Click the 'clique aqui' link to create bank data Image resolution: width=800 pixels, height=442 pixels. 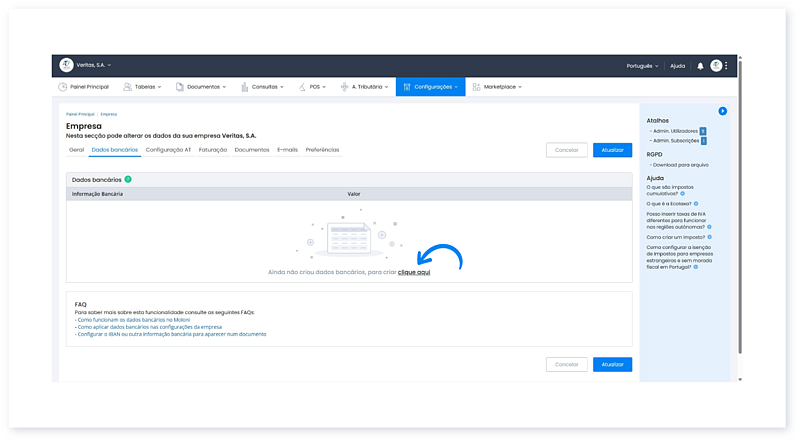414,273
